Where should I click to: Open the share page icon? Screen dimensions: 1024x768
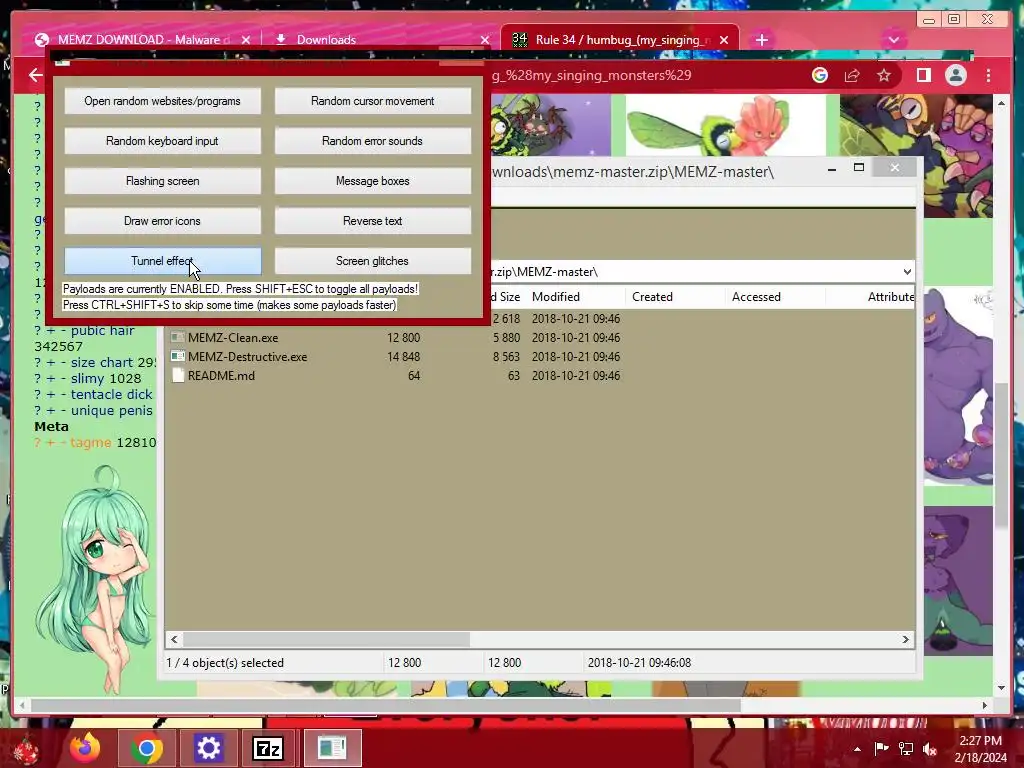coord(852,76)
